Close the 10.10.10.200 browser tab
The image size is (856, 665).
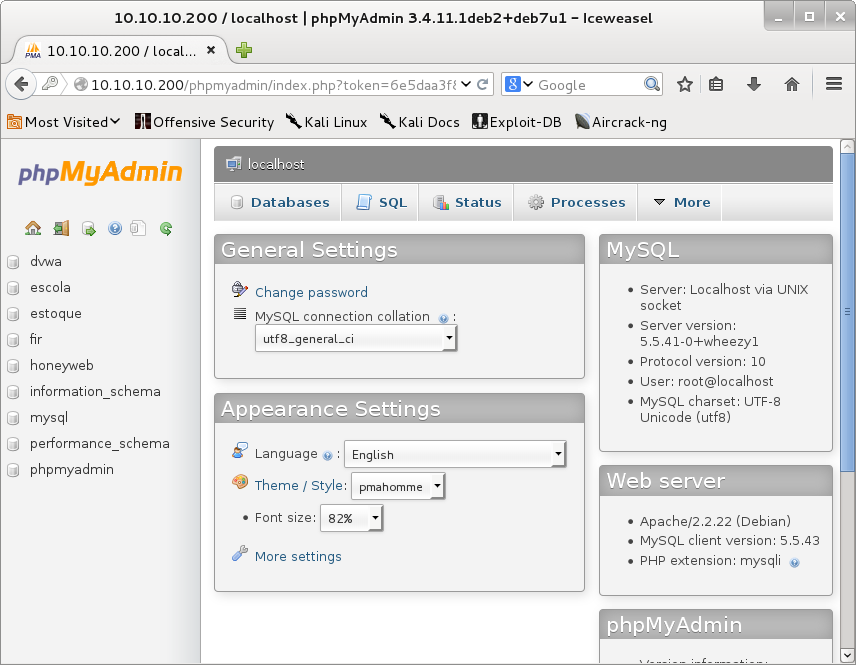coord(211,50)
